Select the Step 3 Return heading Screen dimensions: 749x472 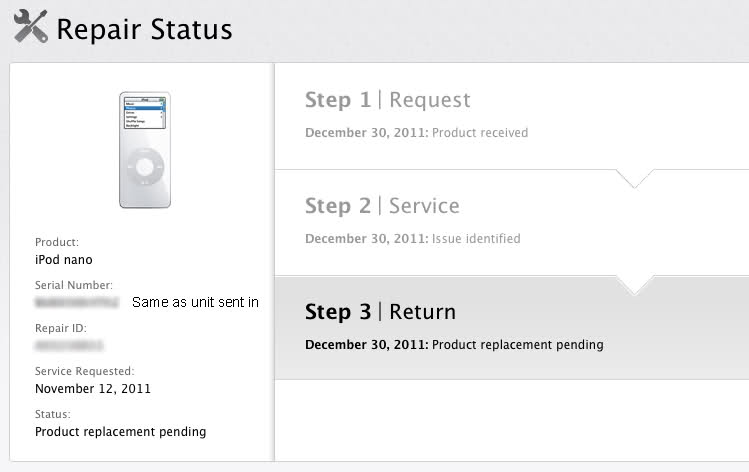click(381, 312)
